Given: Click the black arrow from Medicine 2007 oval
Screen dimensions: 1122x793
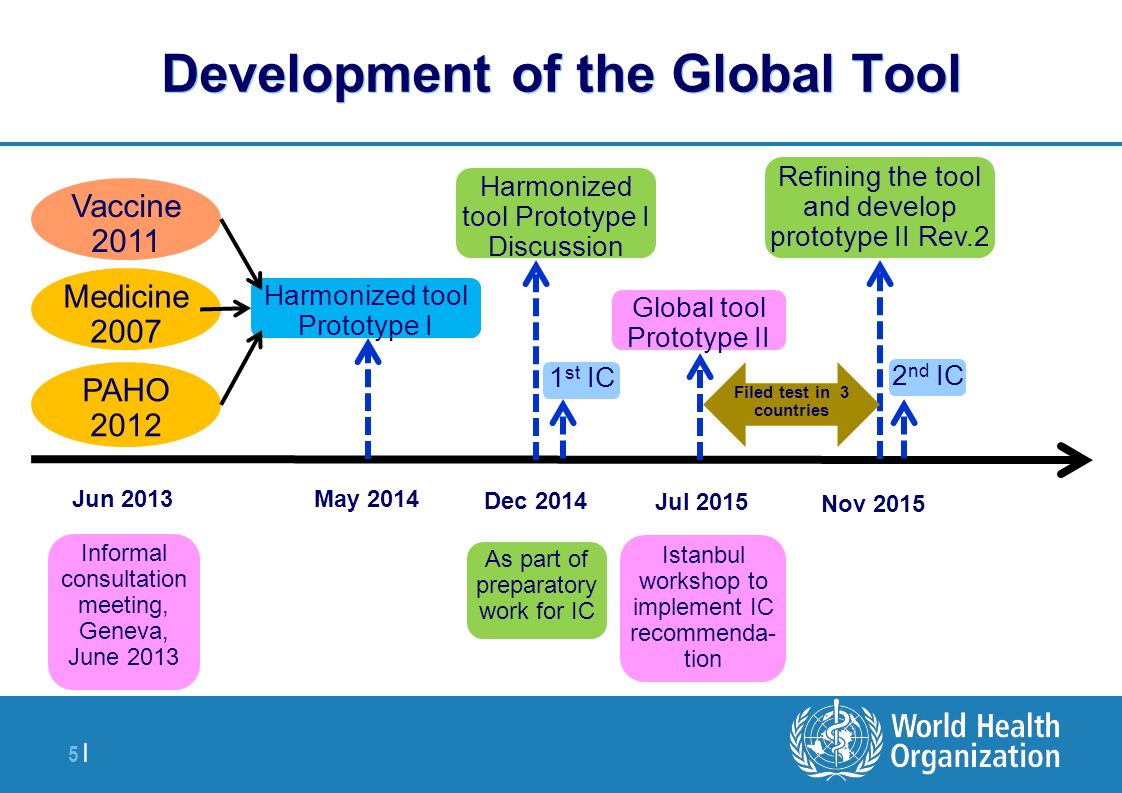Looking at the screenshot, I should (225, 309).
